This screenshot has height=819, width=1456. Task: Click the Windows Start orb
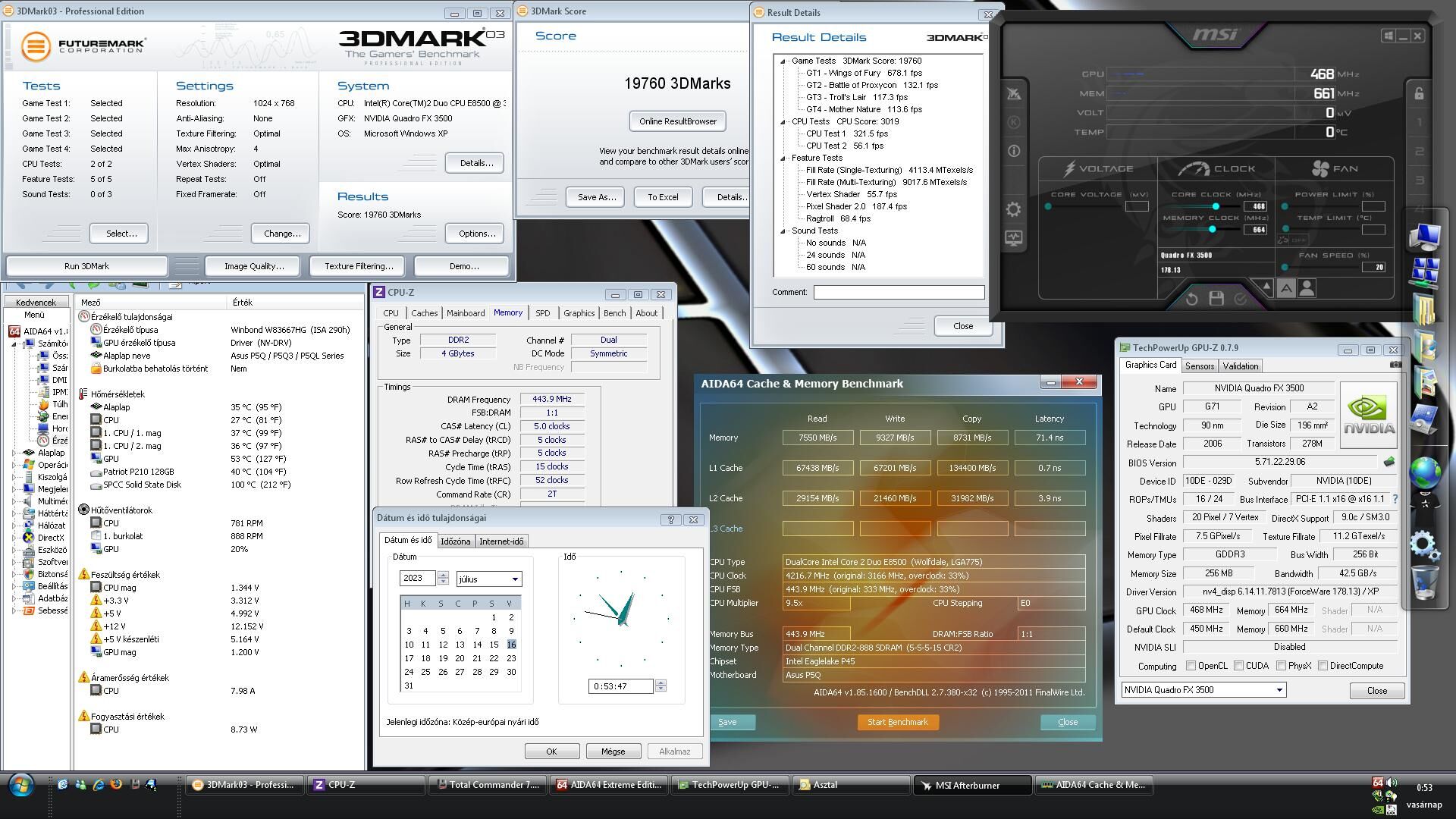[20, 786]
